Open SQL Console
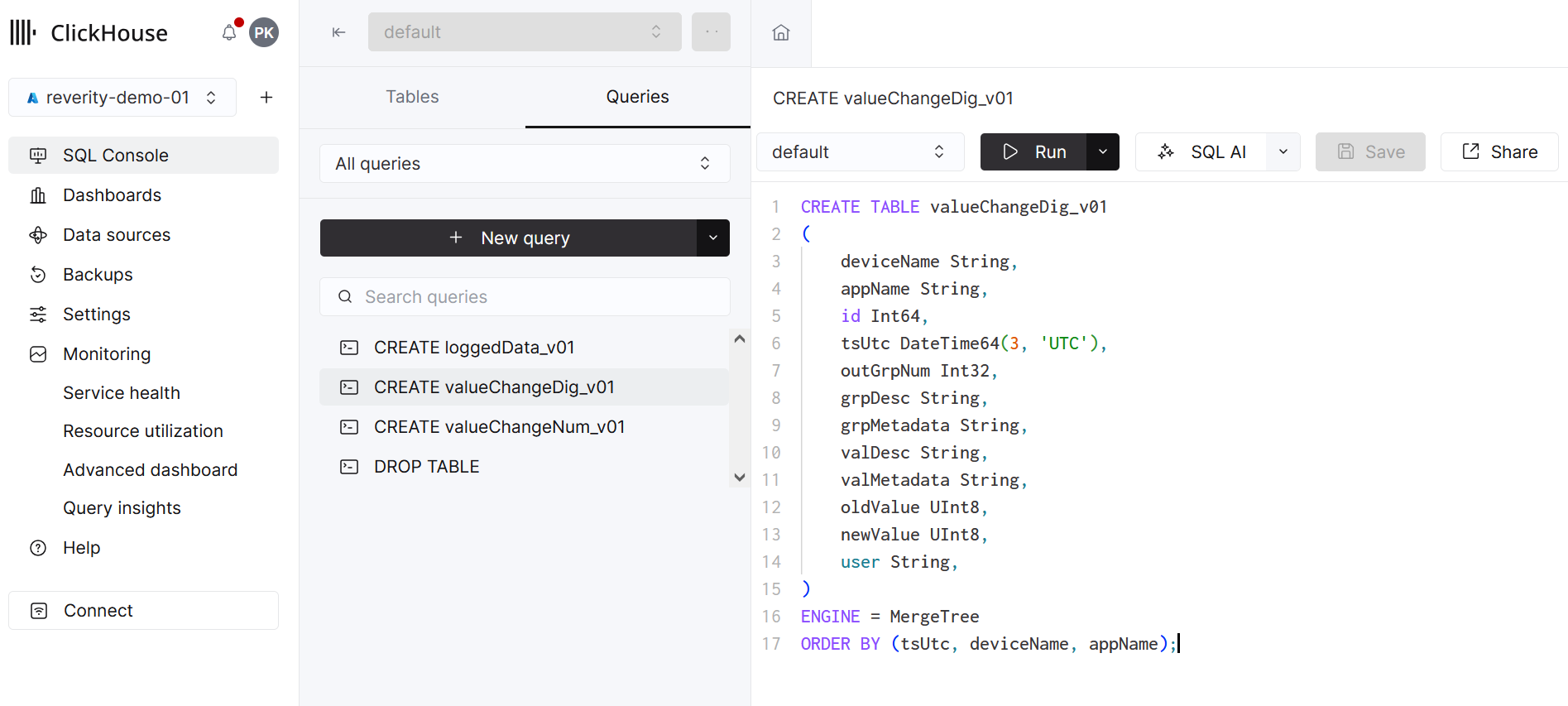1568x706 pixels. coord(143,156)
